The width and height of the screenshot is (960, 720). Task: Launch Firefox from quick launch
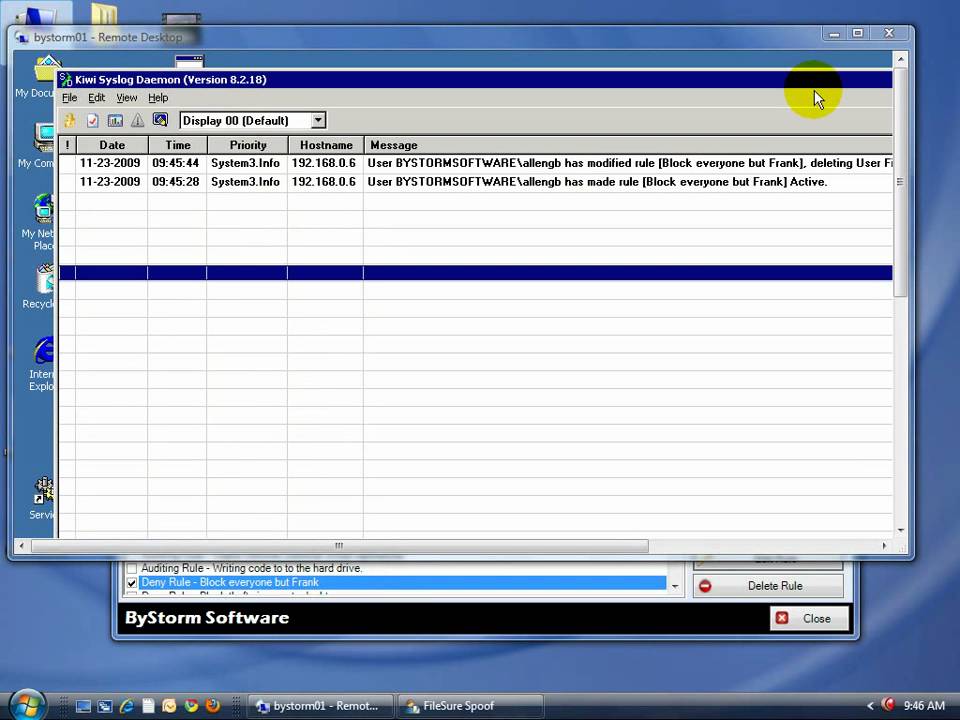click(212, 706)
